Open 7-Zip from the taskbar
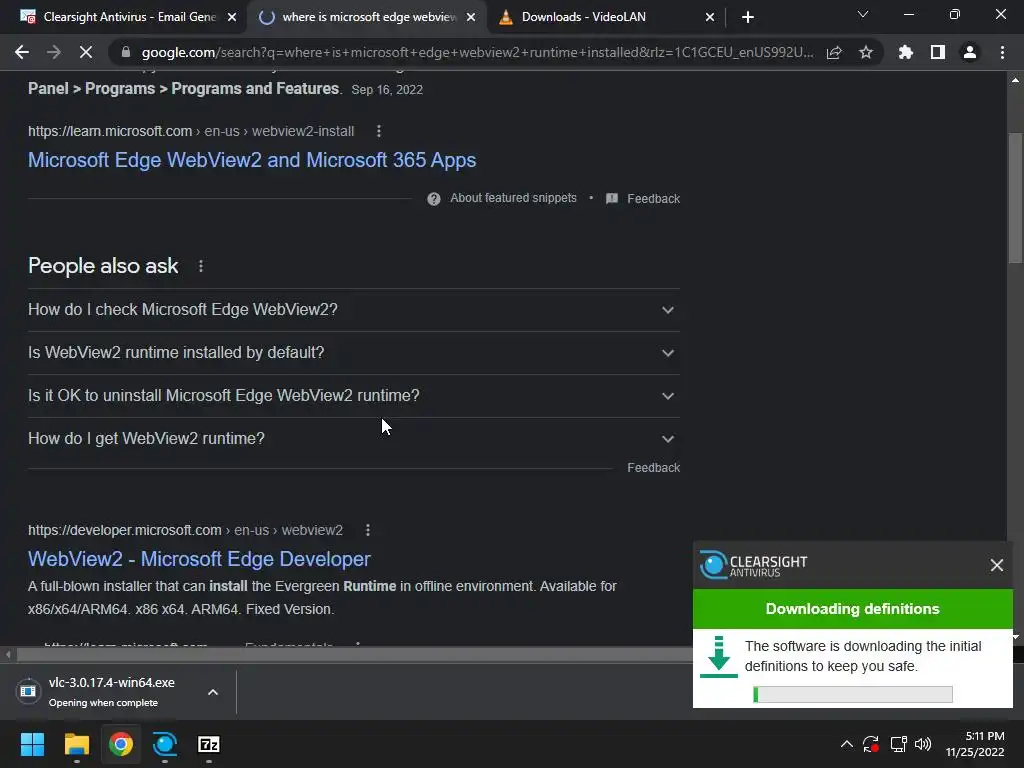Image resolution: width=1024 pixels, height=768 pixels. pyautogui.click(x=209, y=744)
